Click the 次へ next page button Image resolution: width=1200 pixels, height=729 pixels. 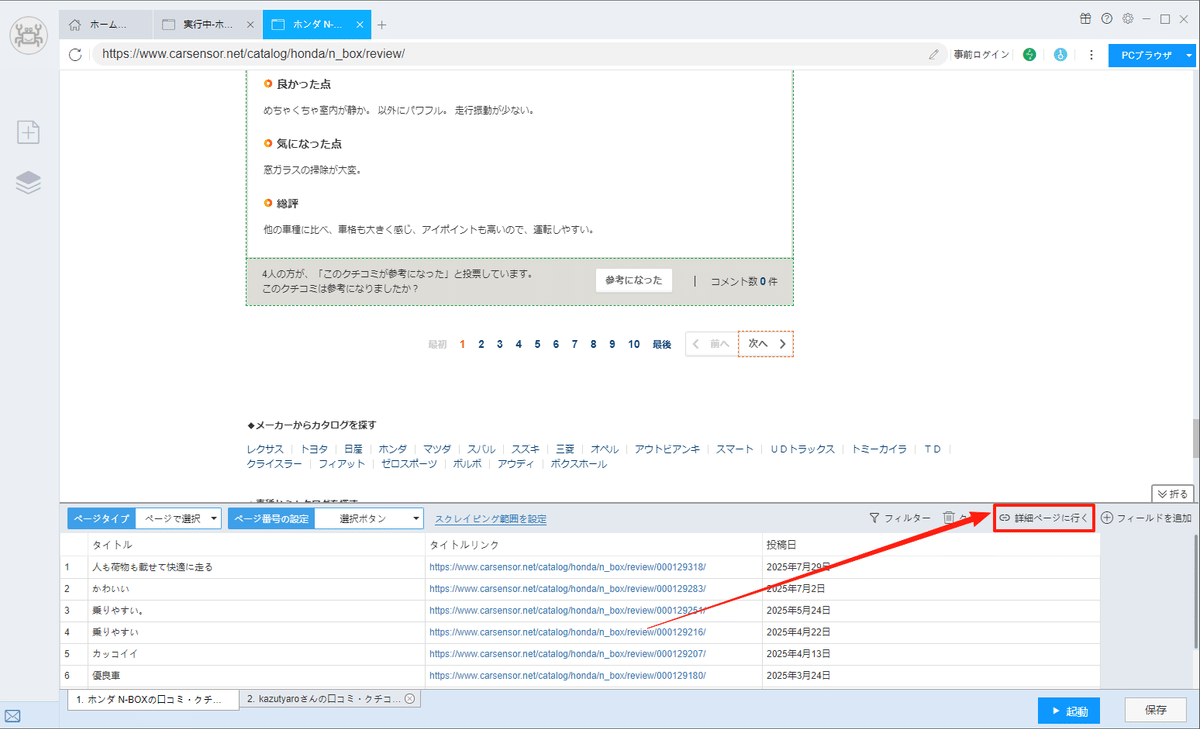tap(766, 344)
